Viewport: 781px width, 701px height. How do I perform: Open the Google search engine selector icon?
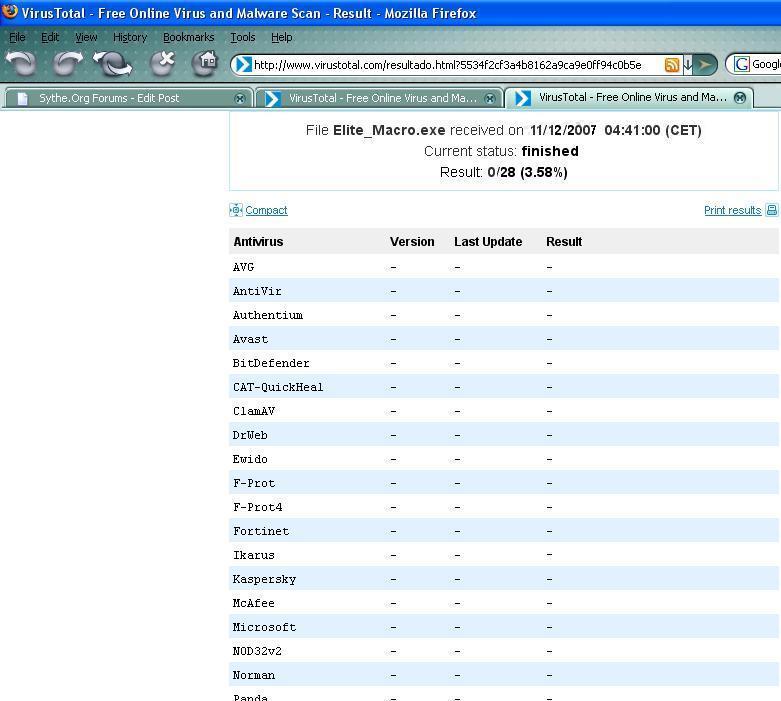[x=742, y=64]
